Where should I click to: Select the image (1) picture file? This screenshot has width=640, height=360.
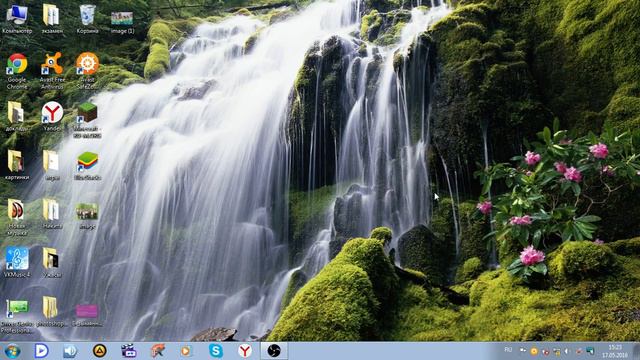122,22
